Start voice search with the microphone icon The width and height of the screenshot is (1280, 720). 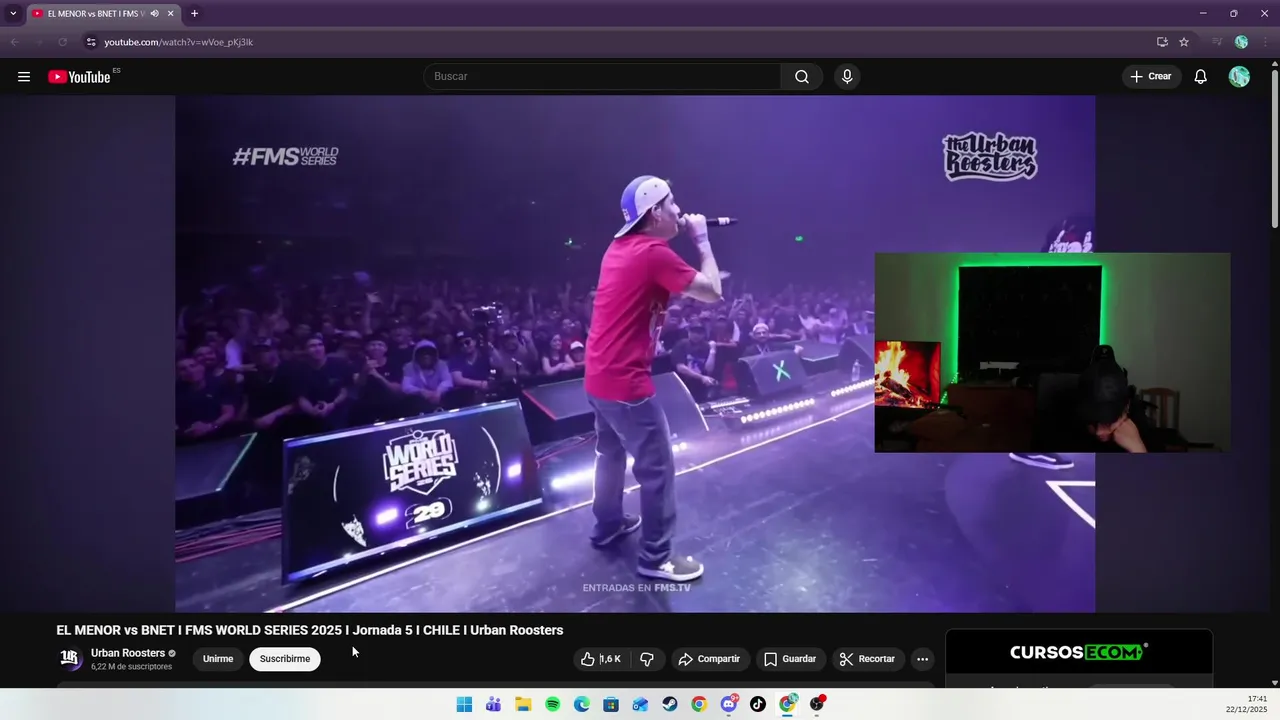[x=847, y=77]
